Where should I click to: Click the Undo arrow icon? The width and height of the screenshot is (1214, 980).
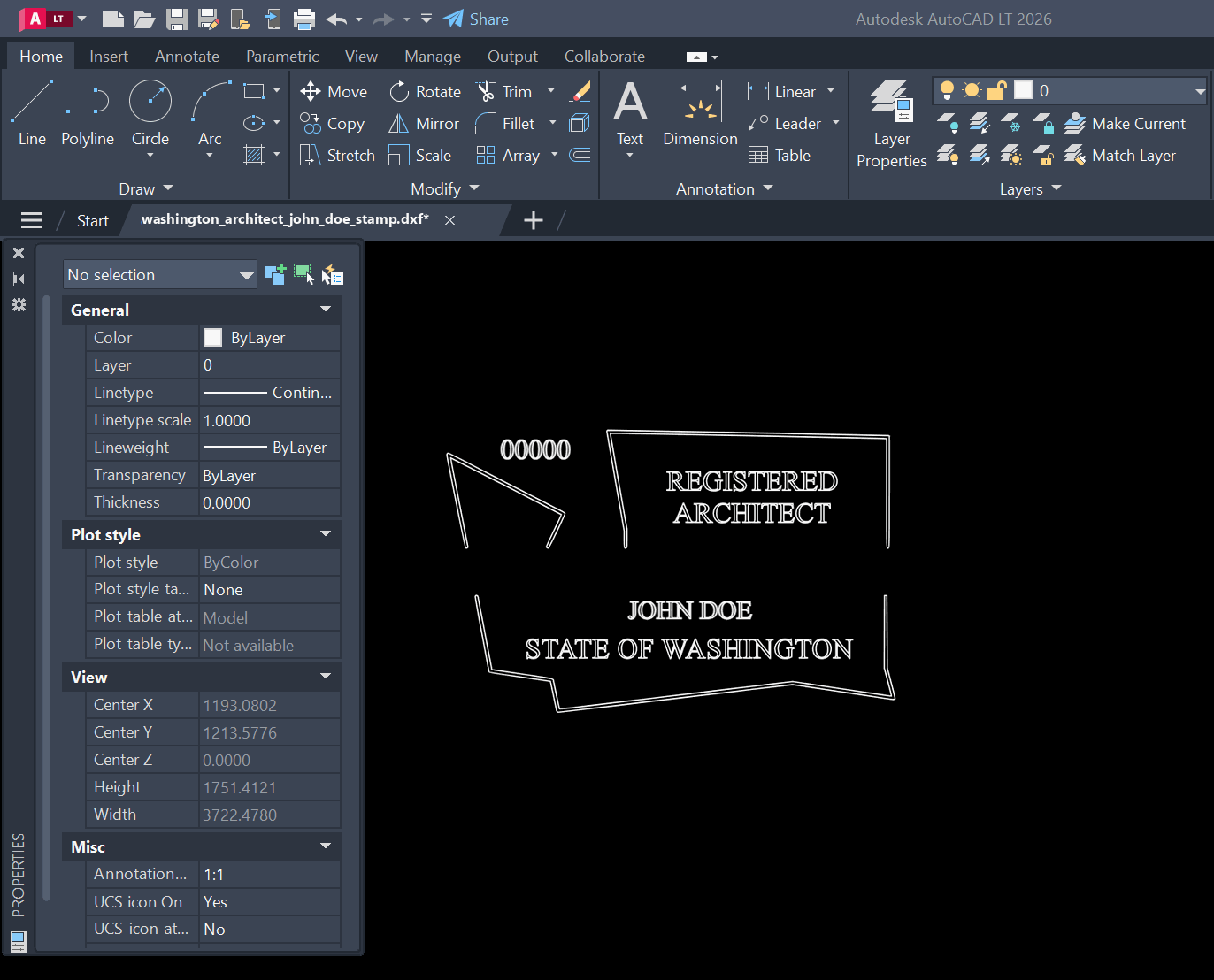pos(336,19)
